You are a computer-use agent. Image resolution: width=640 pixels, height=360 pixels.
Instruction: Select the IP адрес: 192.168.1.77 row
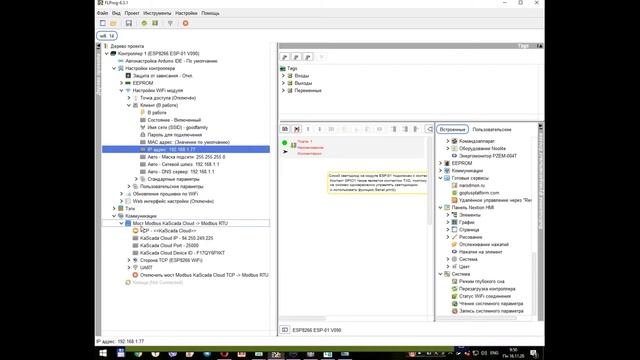tap(186, 149)
